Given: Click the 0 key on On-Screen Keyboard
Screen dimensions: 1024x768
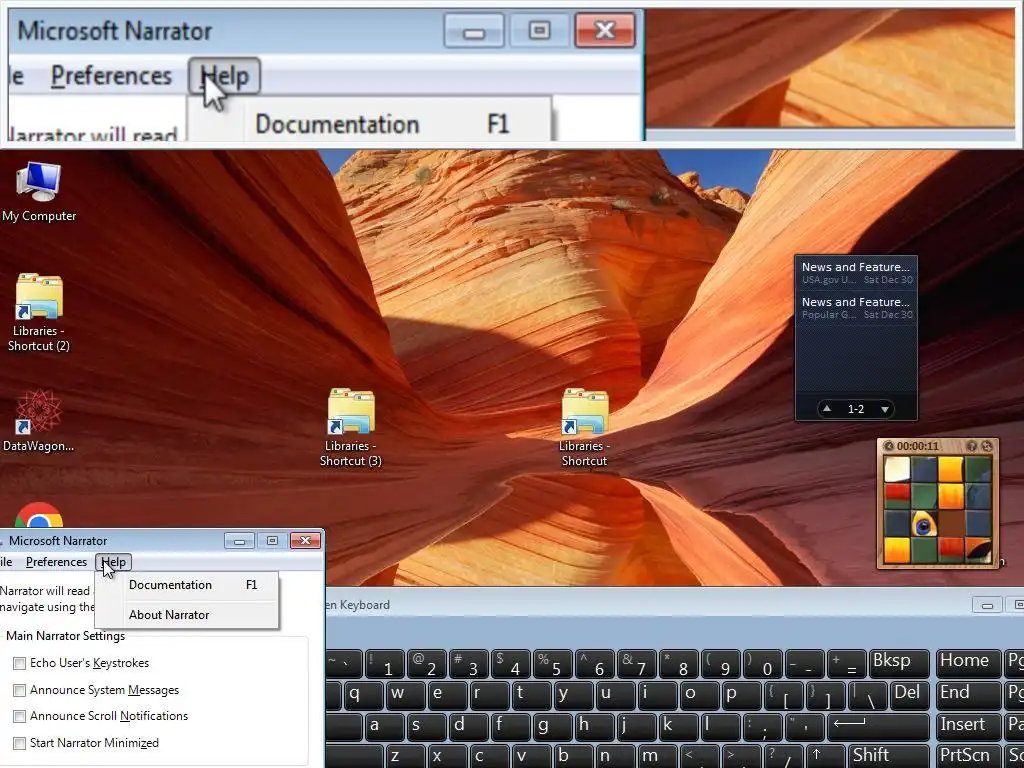Looking at the screenshot, I should [x=763, y=664].
